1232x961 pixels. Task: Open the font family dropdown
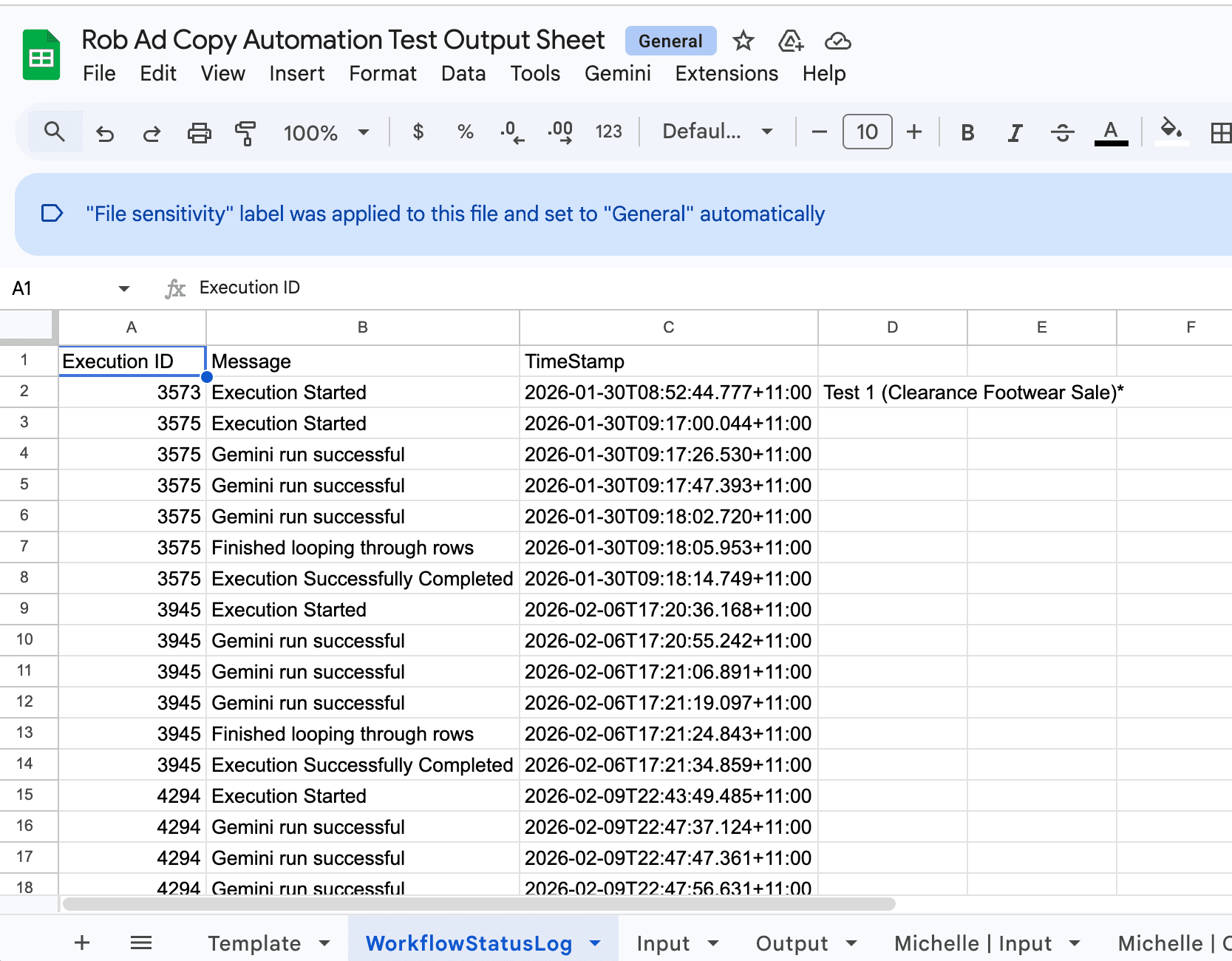coord(717,132)
